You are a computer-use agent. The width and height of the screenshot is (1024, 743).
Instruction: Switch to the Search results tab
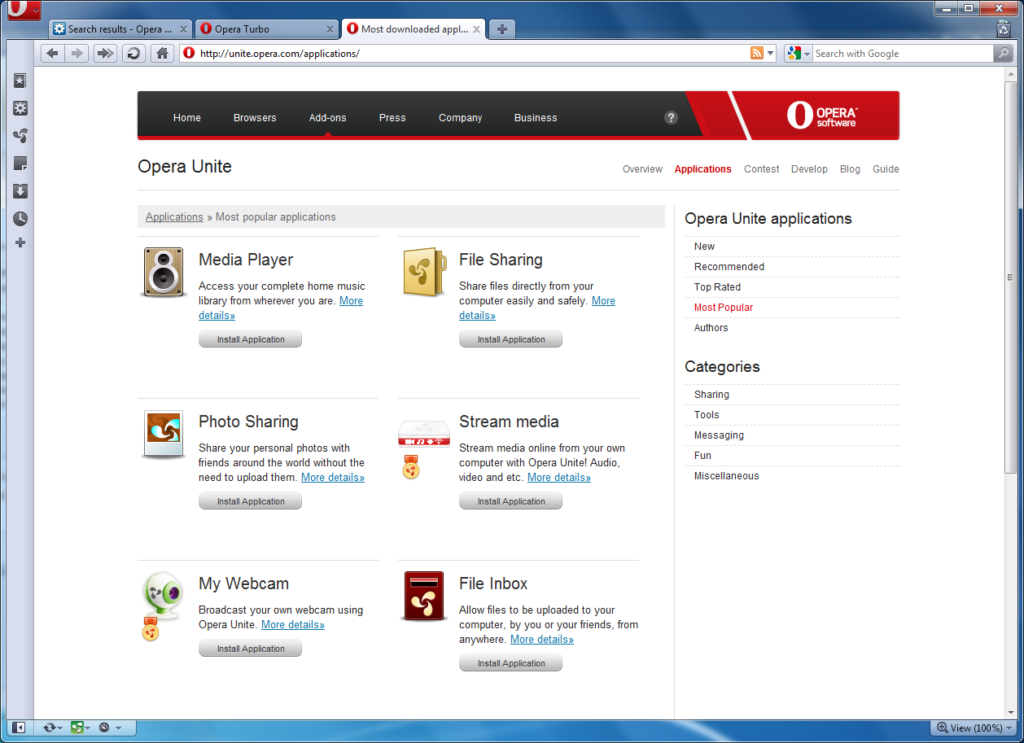click(x=119, y=29)
